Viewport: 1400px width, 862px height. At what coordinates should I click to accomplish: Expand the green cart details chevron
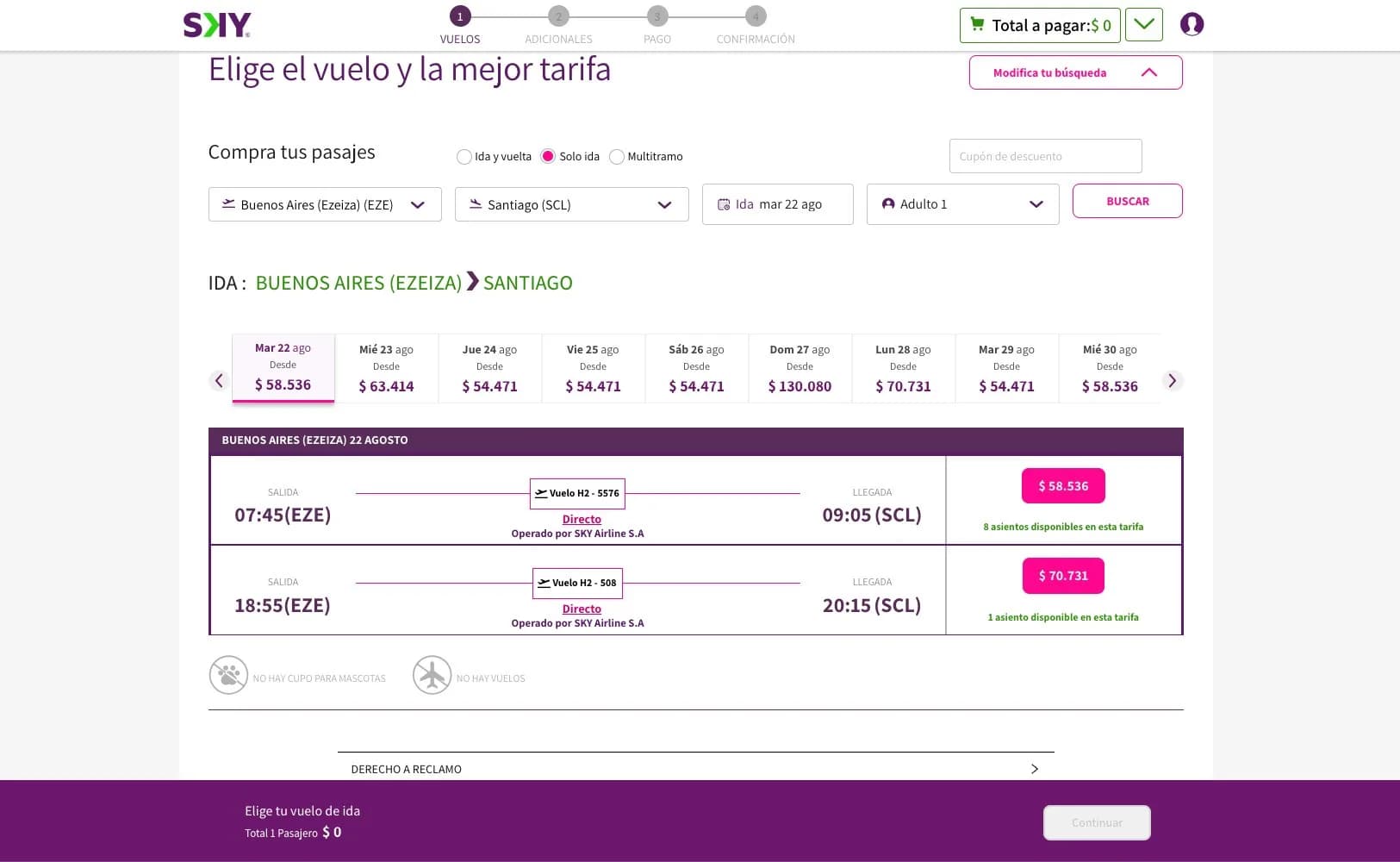1144,25
